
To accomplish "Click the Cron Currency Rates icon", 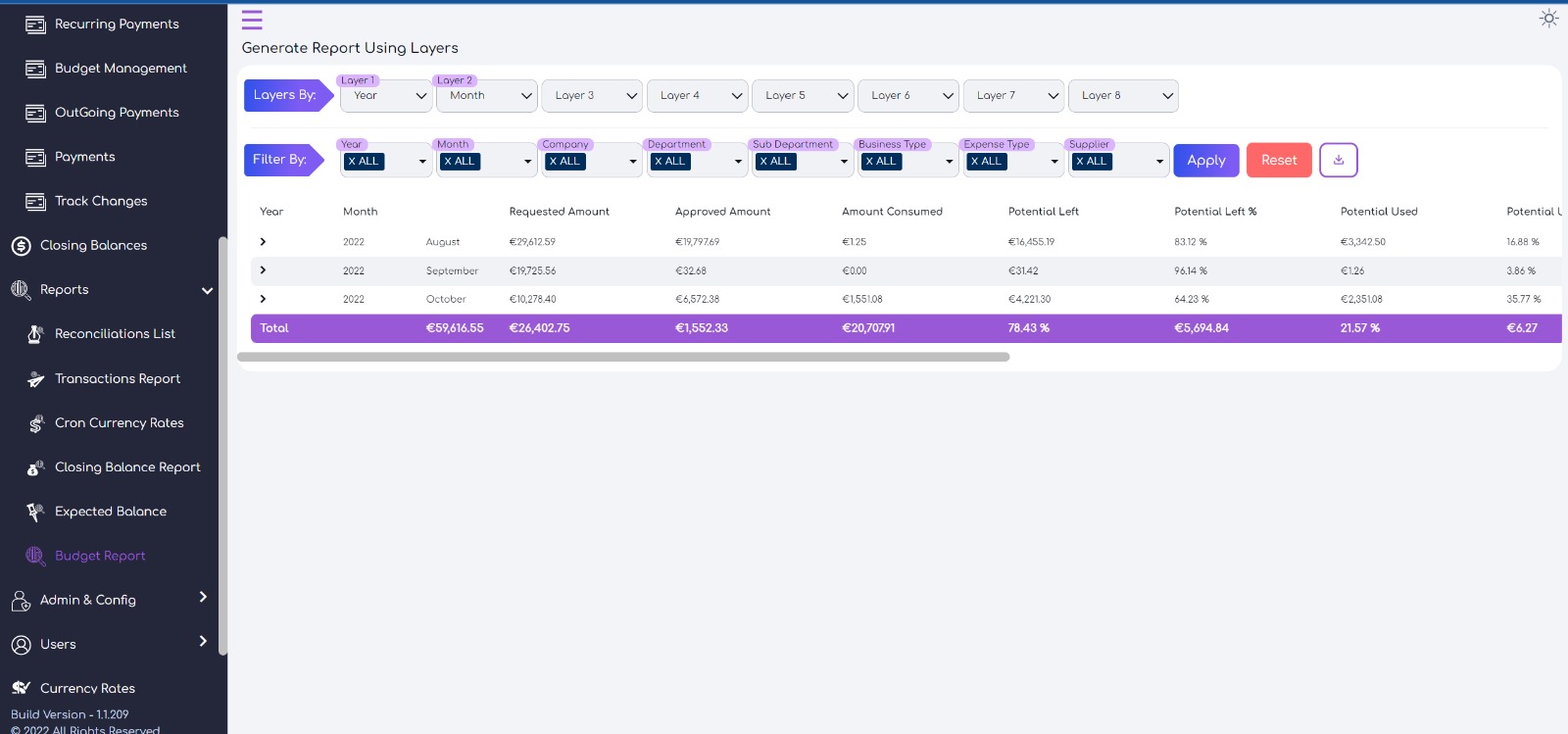I will pos(35,423).
